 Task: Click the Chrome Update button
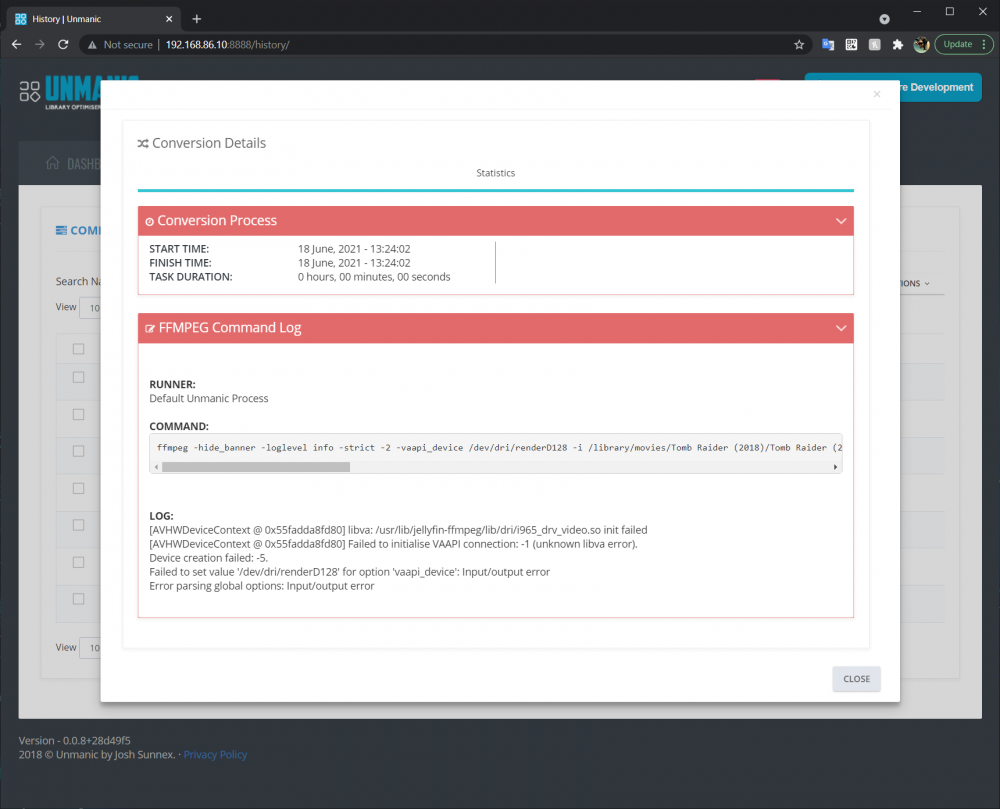pos(957,44)
